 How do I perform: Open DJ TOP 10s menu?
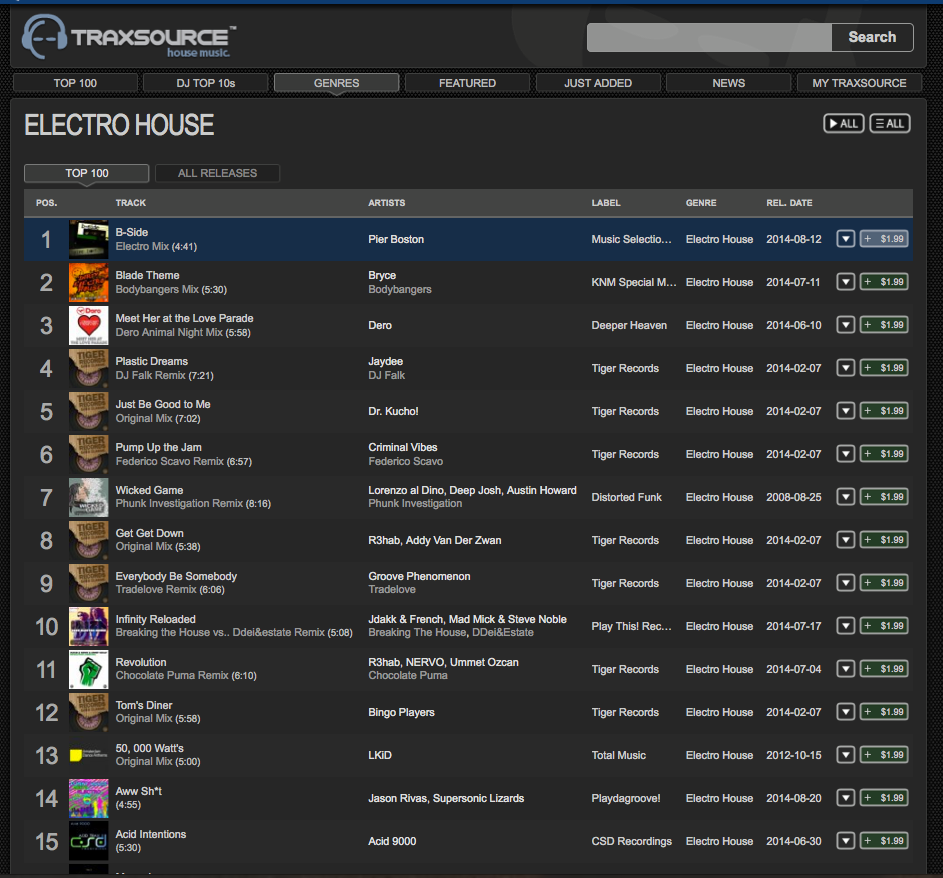click(x=206, y=83)
